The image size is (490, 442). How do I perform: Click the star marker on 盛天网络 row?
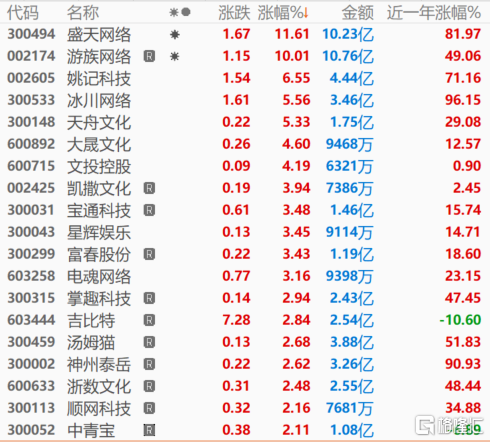point(175,34)
